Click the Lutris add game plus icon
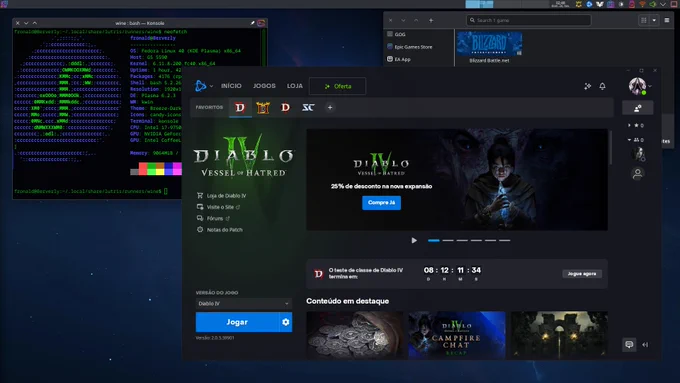 pyautogui.click(x=431, y=20)
